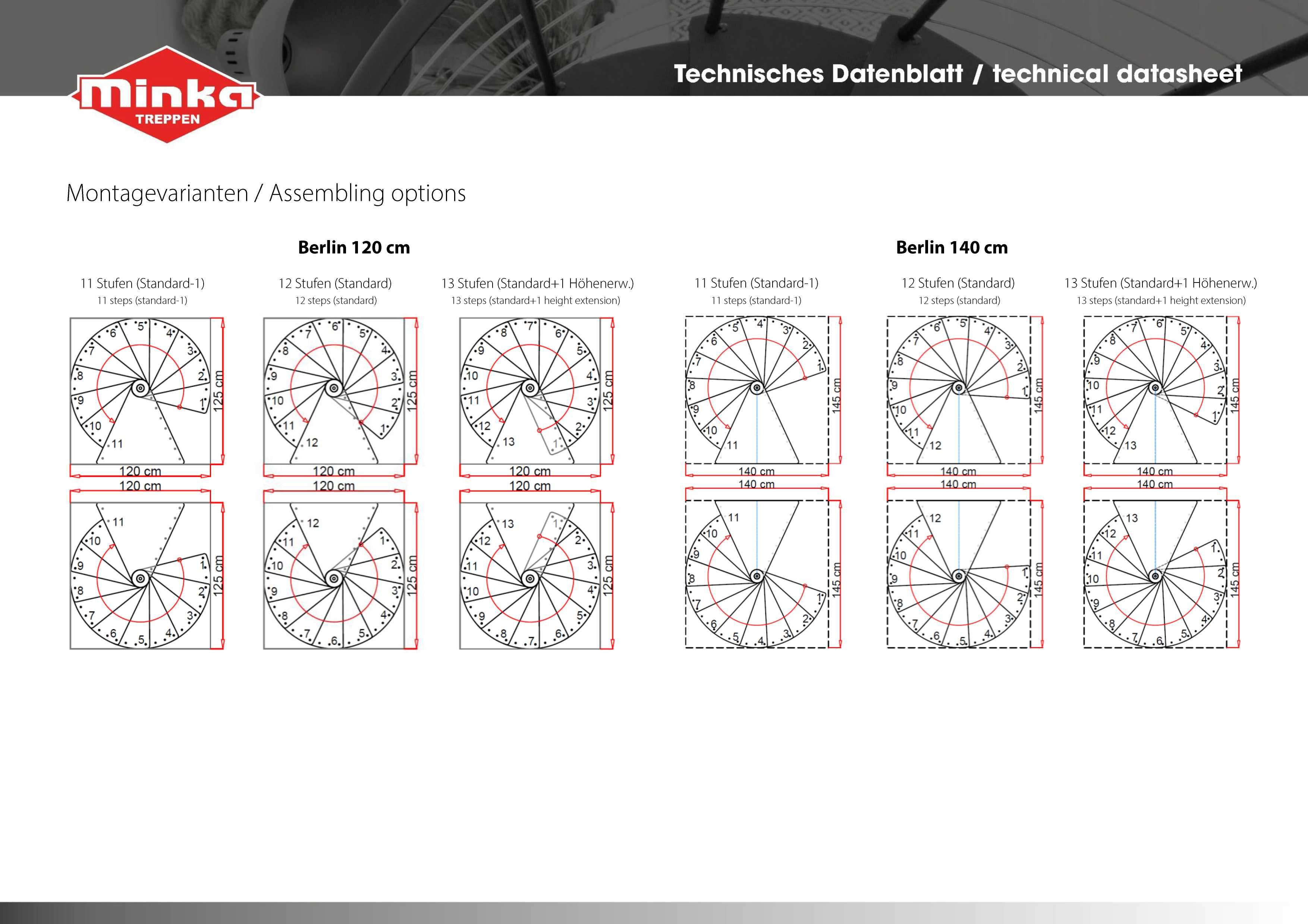Click the Montagevarianten / Assembling options title
Image resolution: width=1308 pixels, height=924 pixels.
266,193
